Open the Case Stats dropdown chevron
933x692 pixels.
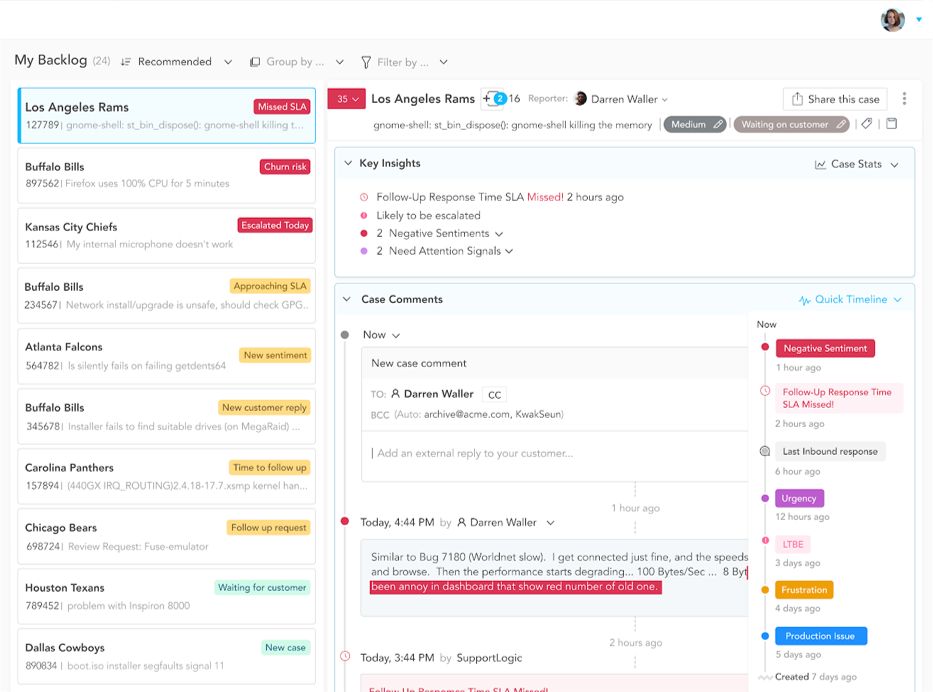point(894,165)
